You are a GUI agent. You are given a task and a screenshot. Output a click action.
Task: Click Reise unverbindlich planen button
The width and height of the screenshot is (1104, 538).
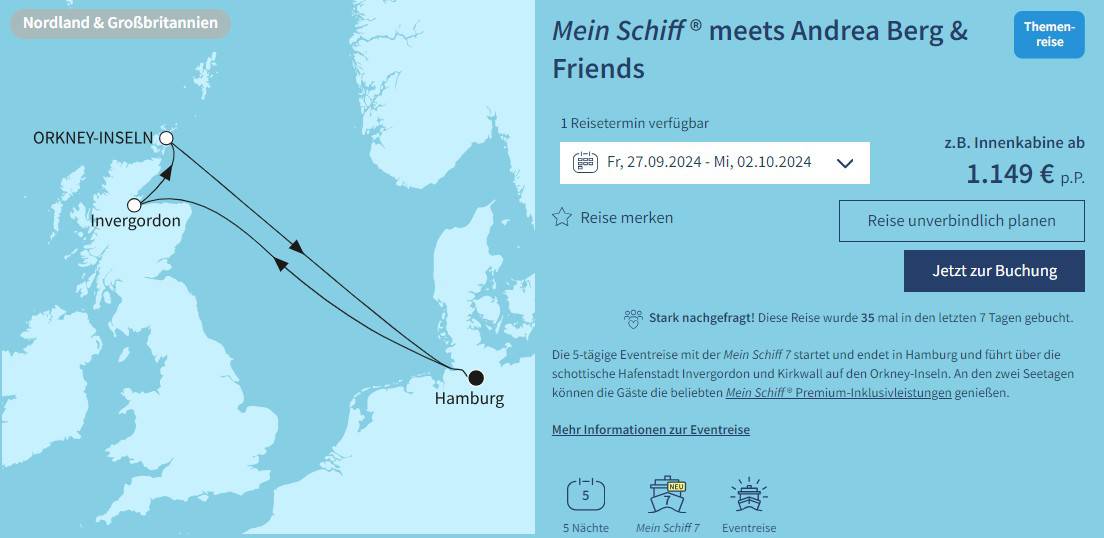point(961,221)
